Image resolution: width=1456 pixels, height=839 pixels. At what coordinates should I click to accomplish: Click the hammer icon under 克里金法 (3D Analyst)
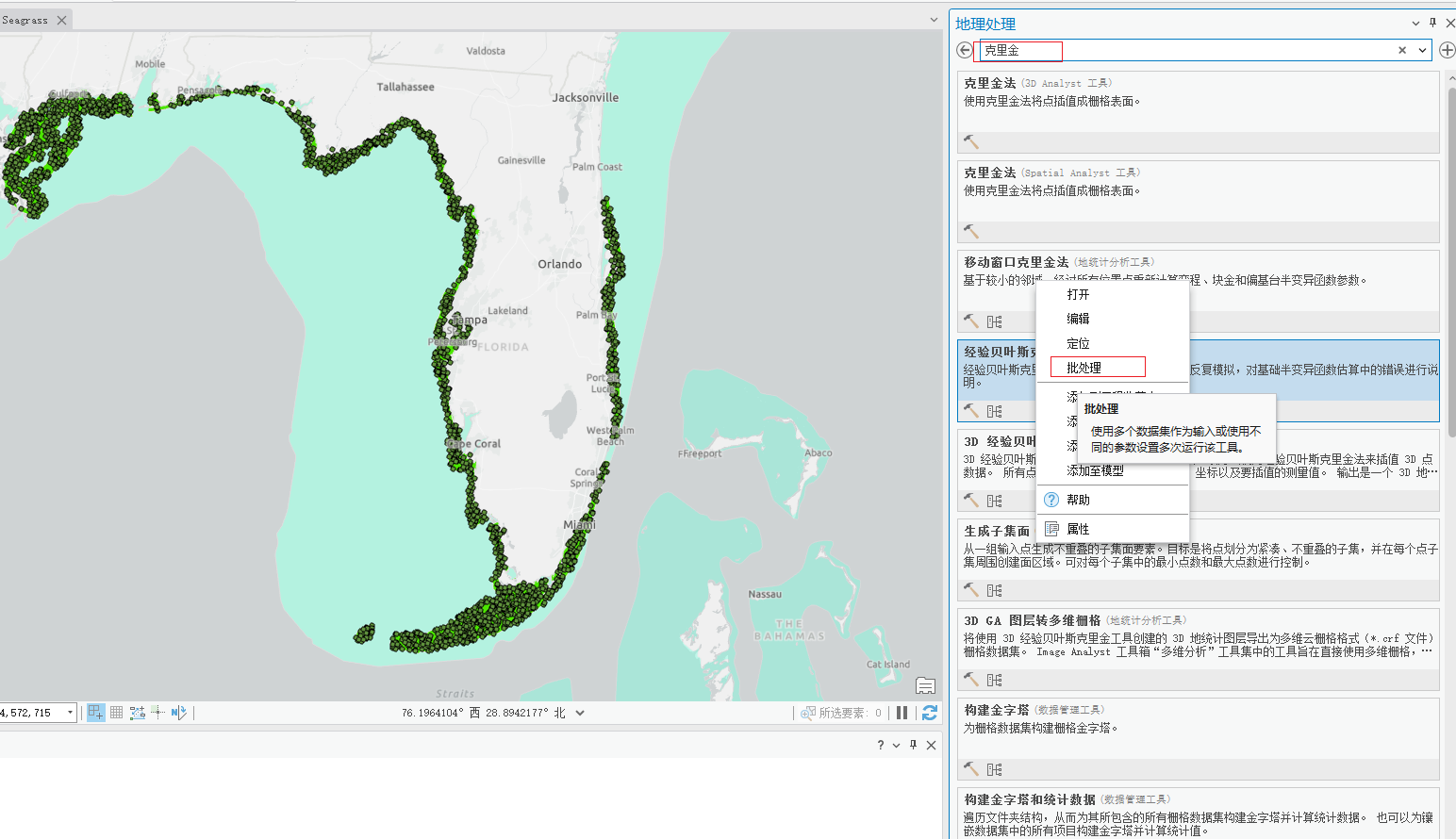tap(970, 141)
